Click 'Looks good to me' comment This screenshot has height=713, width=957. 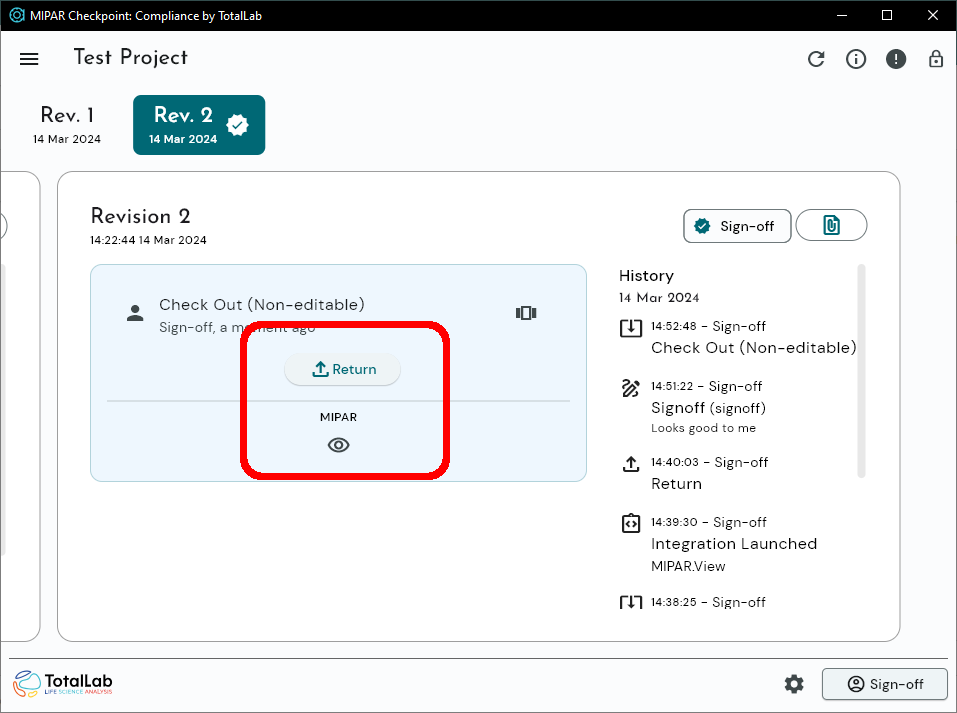(x=703, y=428)
